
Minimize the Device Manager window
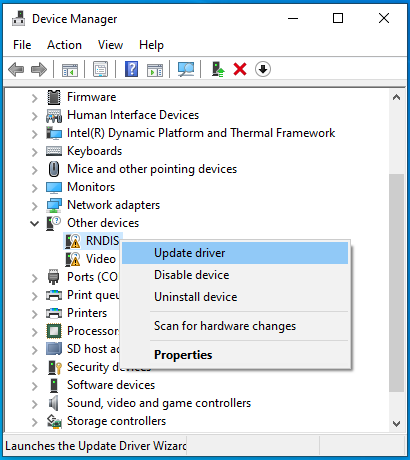[293, 18]
